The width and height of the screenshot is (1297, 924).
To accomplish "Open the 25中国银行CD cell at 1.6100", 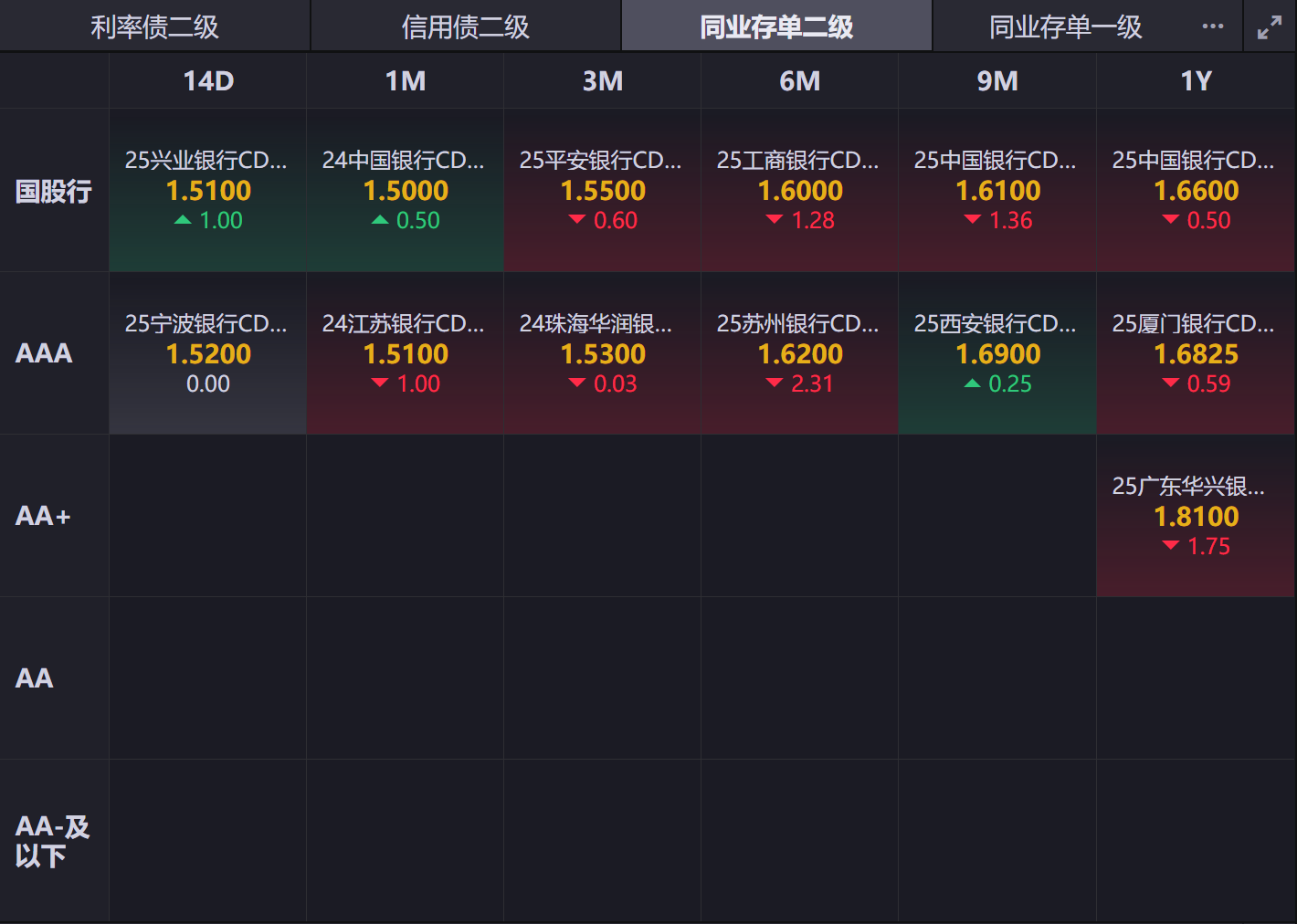I will pos(997,191).
